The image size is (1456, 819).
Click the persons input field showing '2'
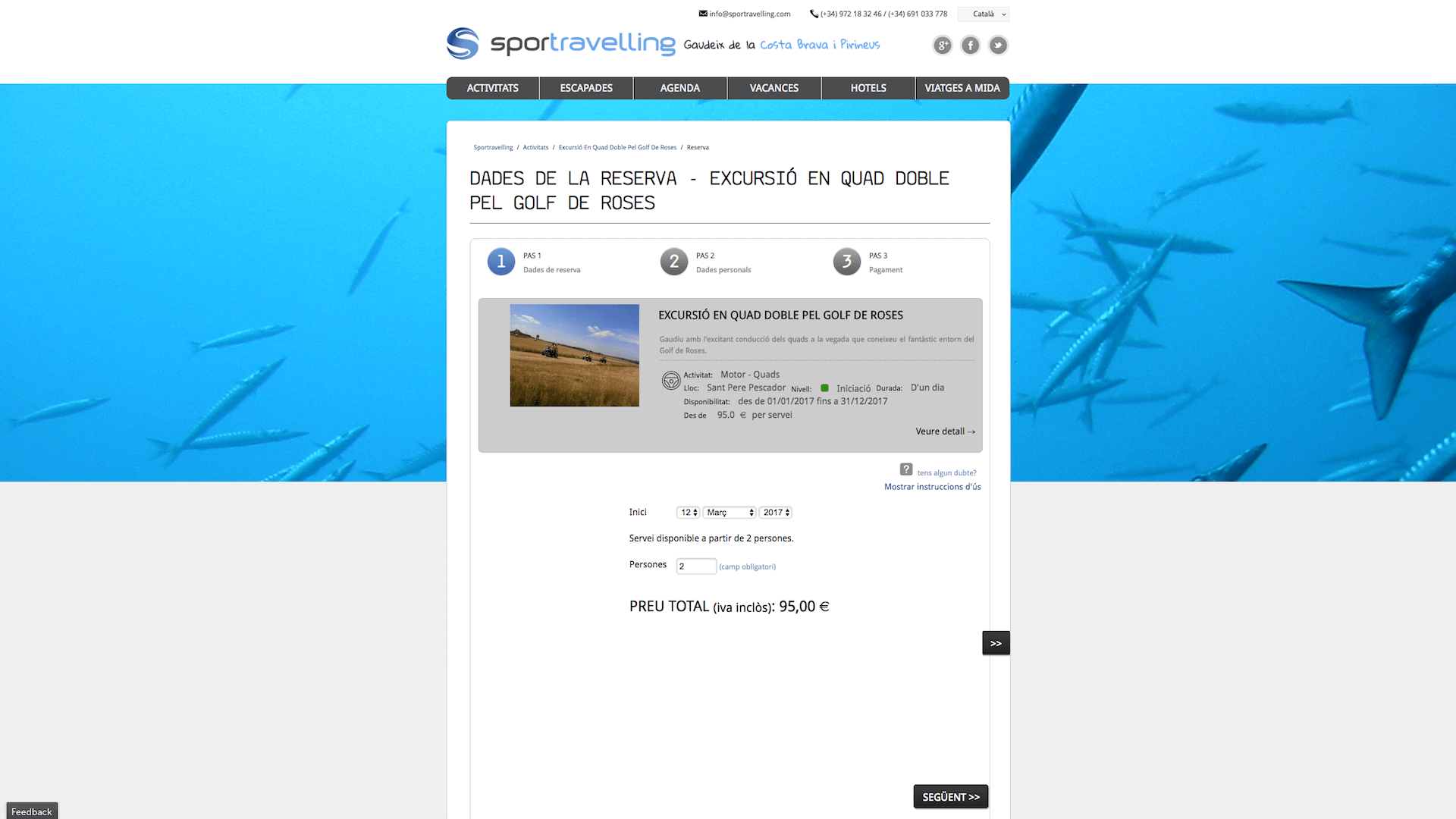pos(694,566)
